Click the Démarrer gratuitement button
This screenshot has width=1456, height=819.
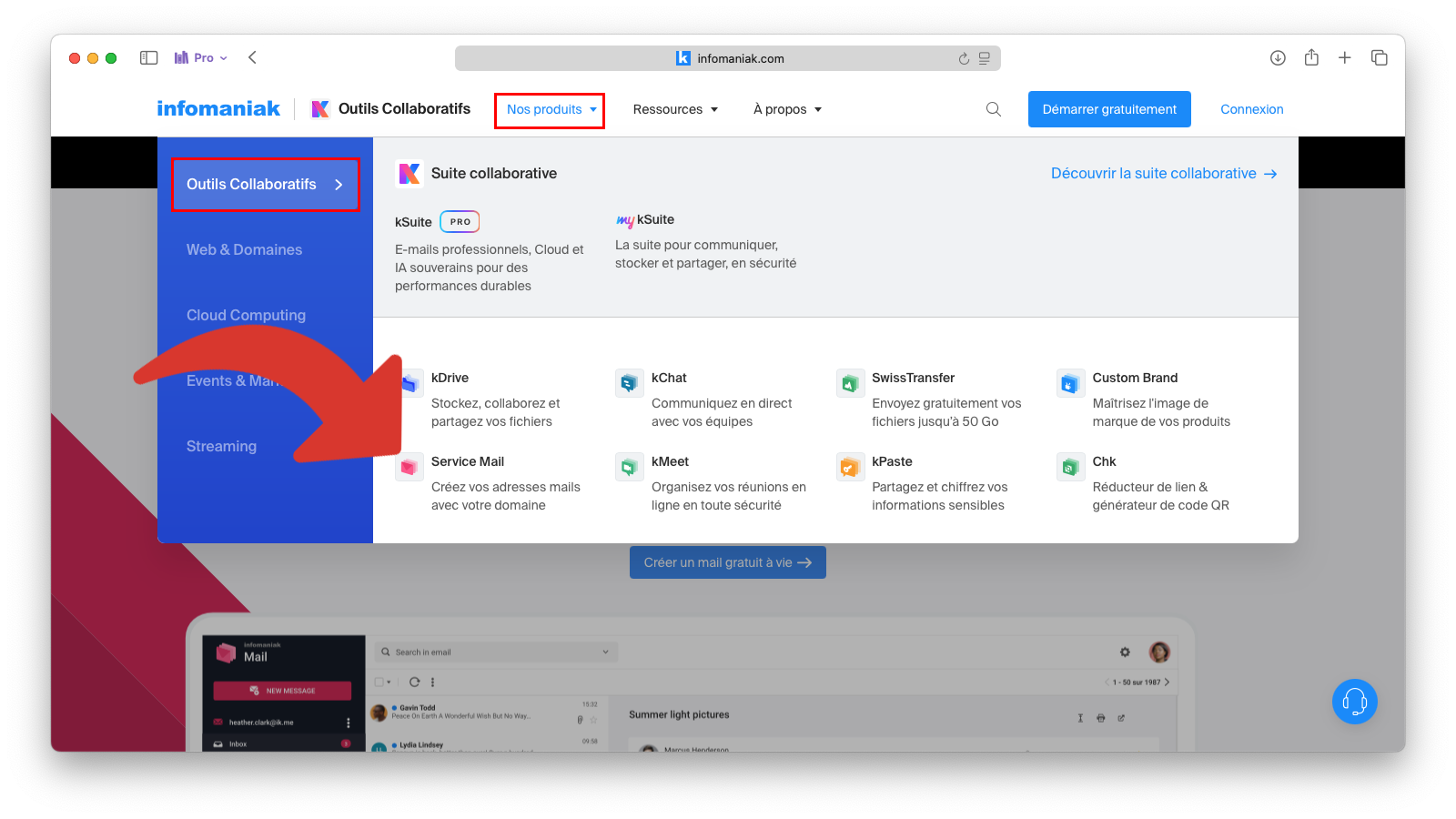(1108, 108)
